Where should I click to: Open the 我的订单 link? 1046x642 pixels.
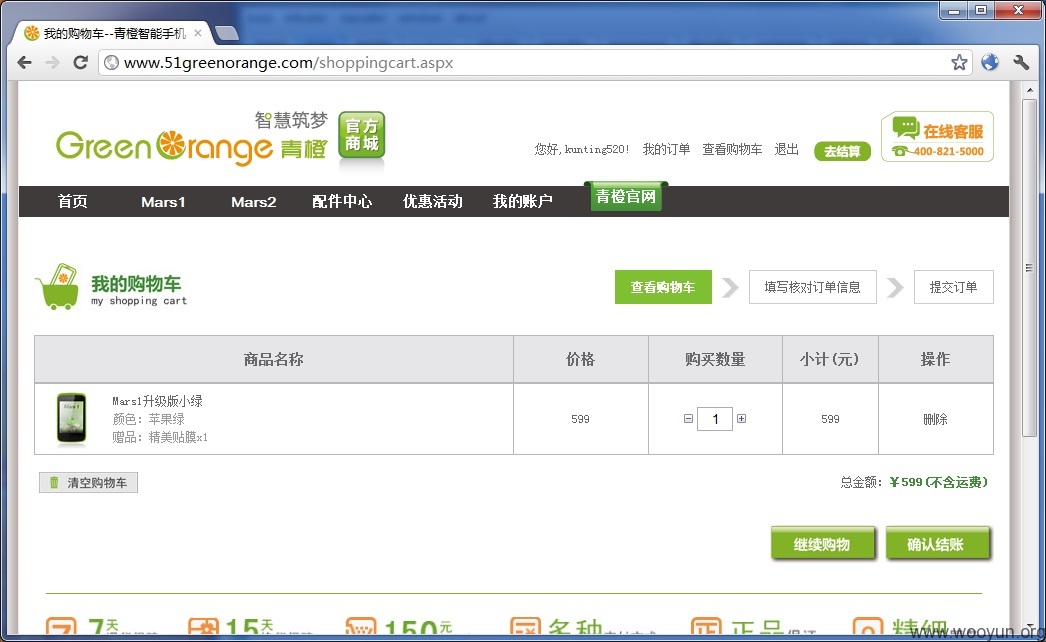click(x=666, y=149)
